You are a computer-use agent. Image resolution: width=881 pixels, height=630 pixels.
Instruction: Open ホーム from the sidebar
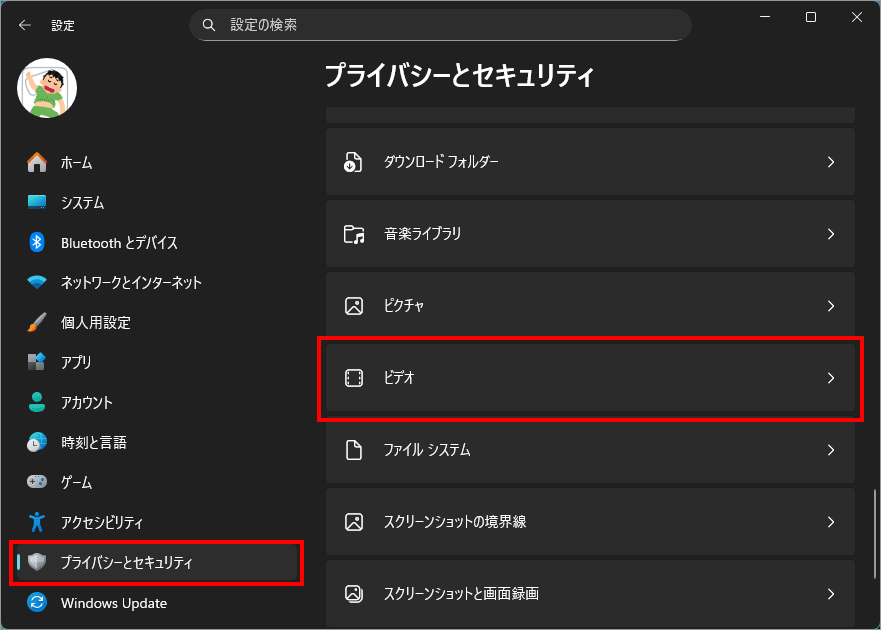pyautogui.click(x=76, y=162)
